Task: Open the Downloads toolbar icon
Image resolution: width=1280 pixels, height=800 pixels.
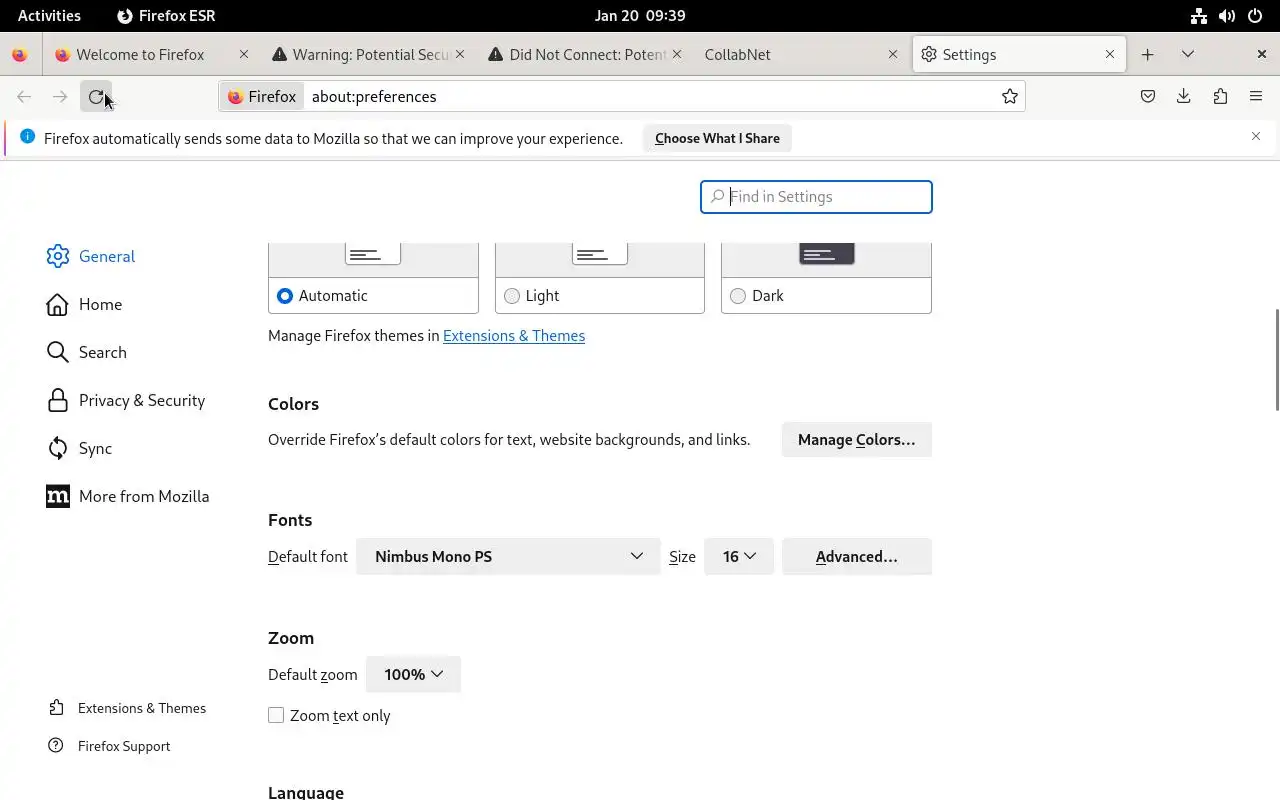Action: point(1184,97)
